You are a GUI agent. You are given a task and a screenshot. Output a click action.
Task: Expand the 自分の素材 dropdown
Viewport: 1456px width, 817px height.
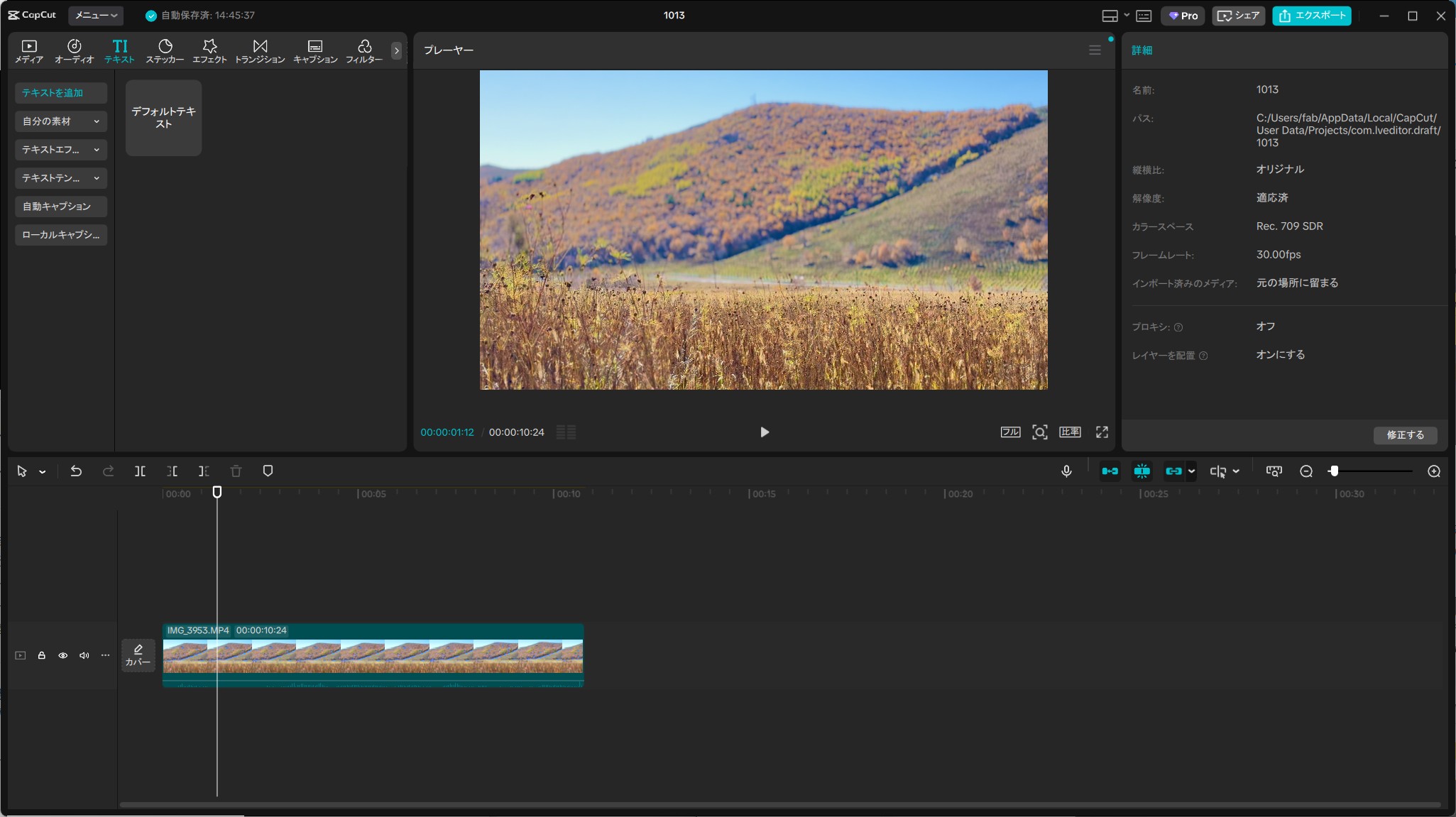click(61, 121)
